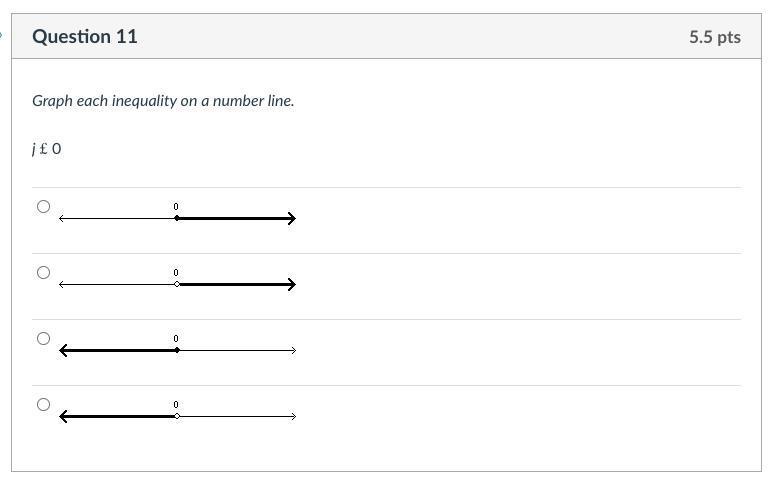Click the 5.5 pts score label

coord(714,37)
